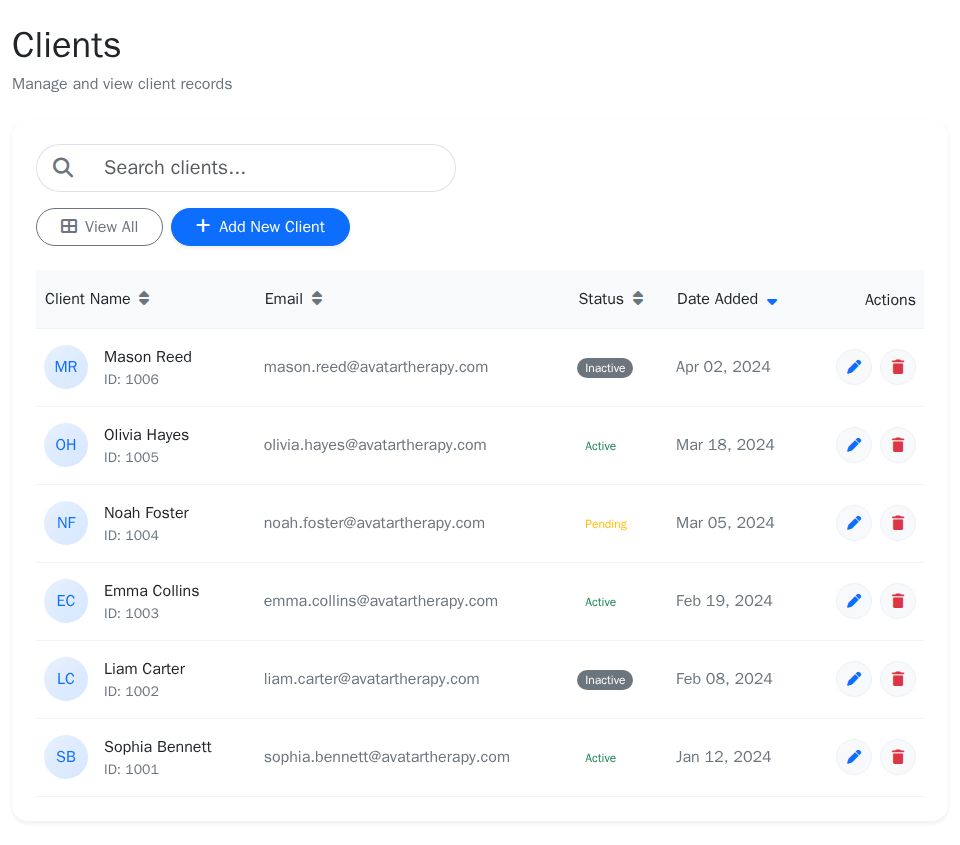Click Noah Foster's Pending status
This screenshot has width=960, height=845.
tap(606, 523)
